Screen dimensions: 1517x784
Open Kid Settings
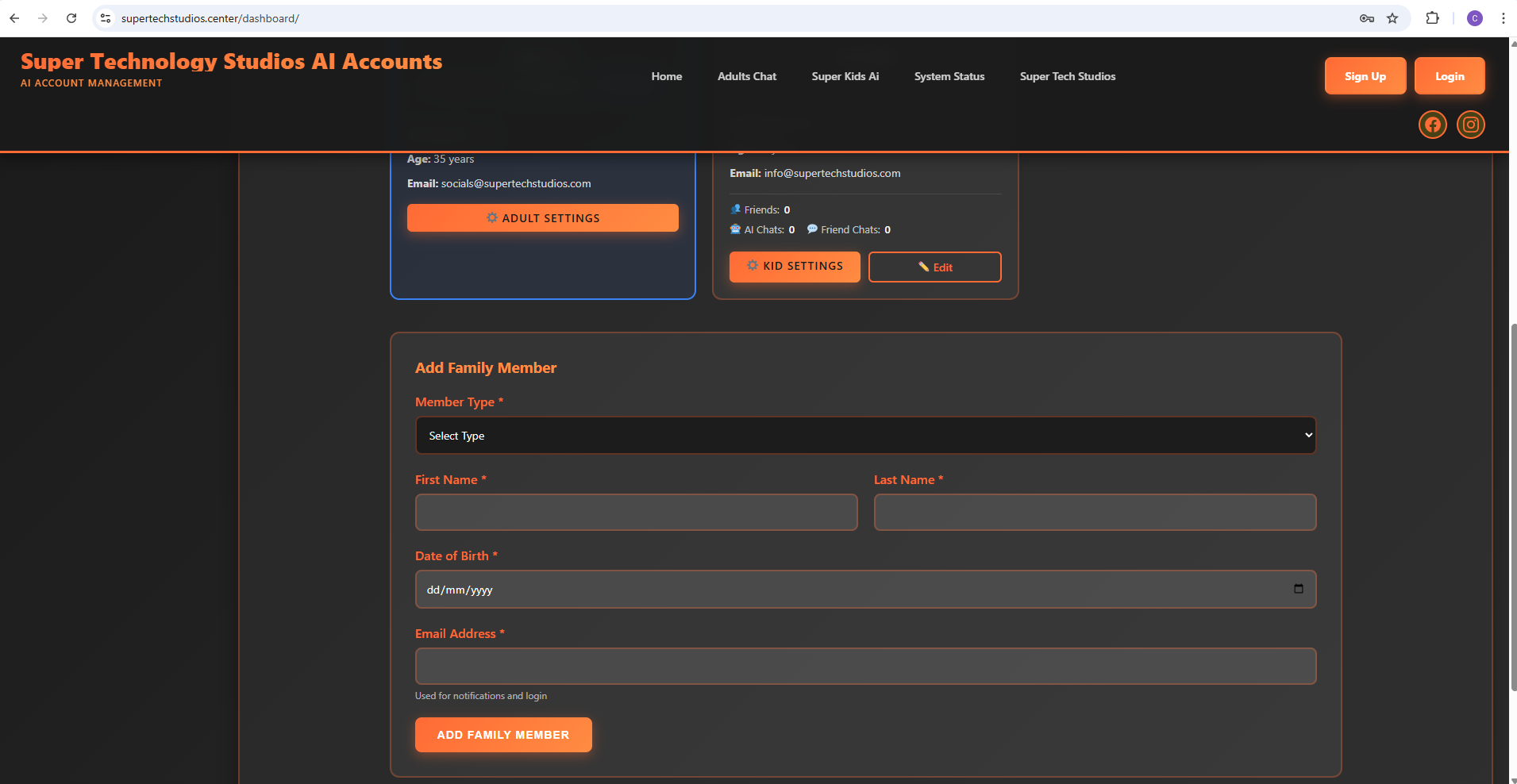[795, 267]
